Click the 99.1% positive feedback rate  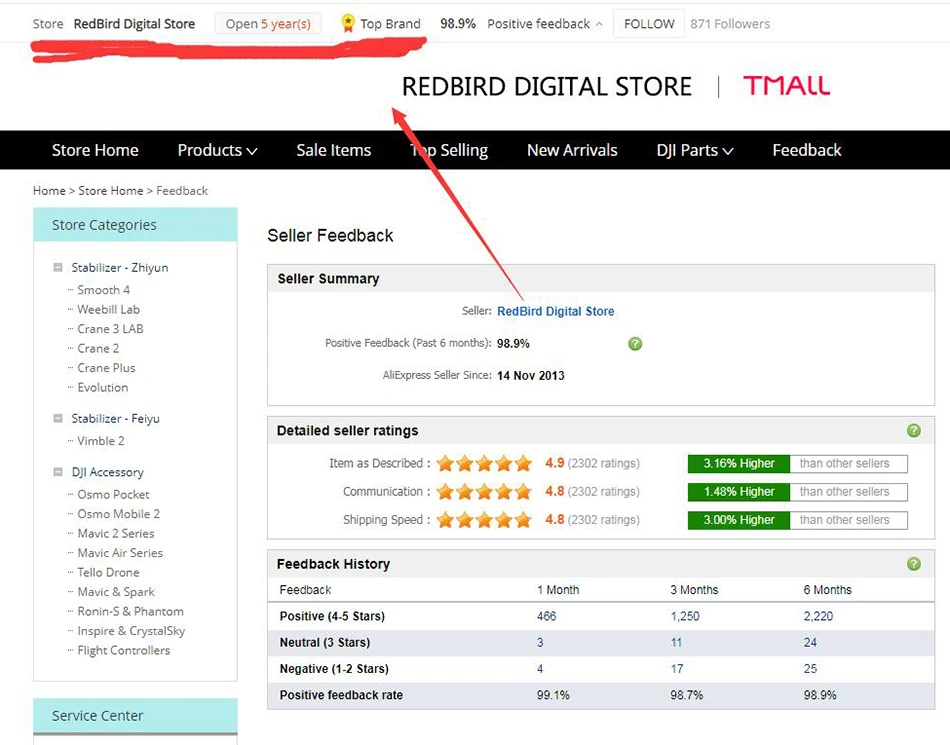pyautogui.click(x=553, y=695)
